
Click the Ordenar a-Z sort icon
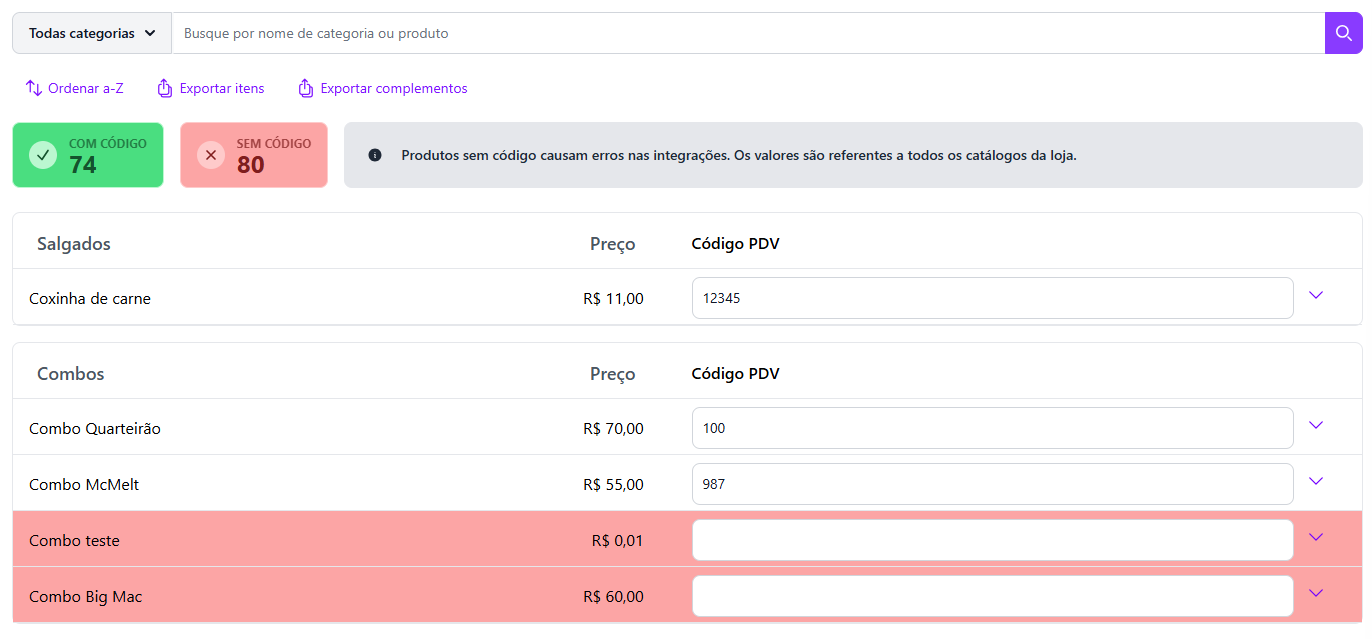pyautogui.click(x=34, y=88)
